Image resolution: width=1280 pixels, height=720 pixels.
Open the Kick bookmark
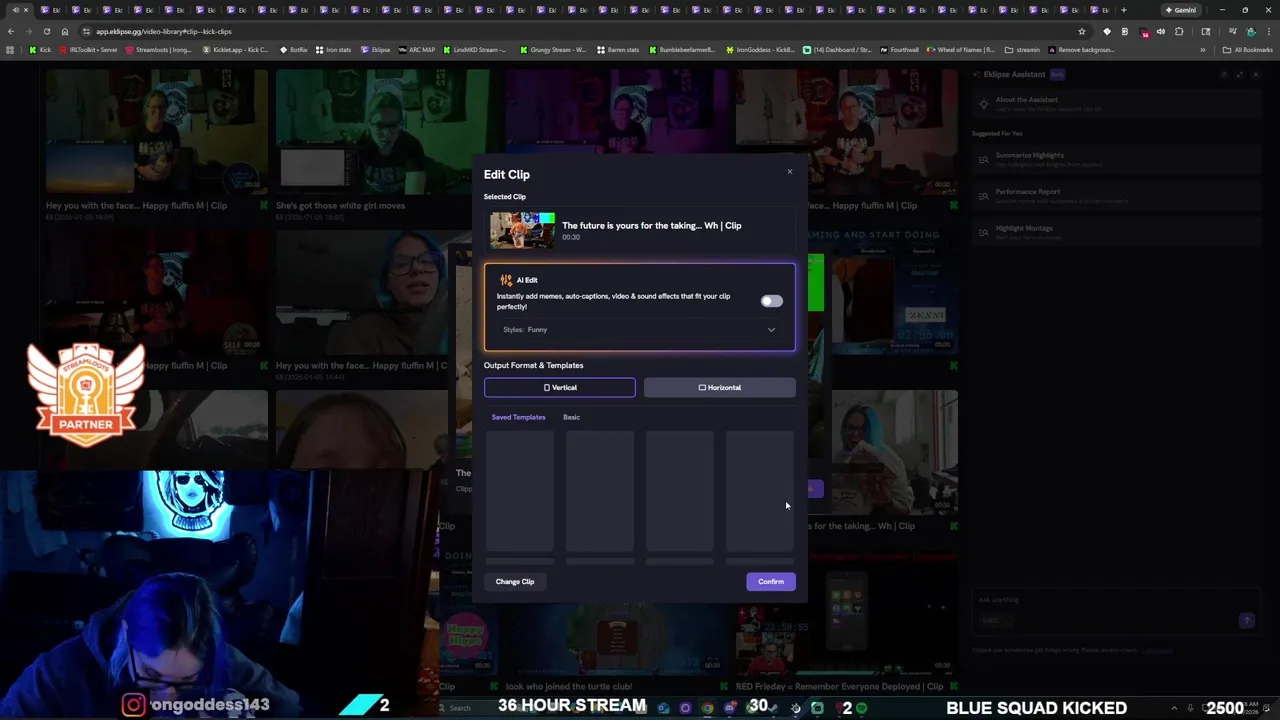click(40, 50)
